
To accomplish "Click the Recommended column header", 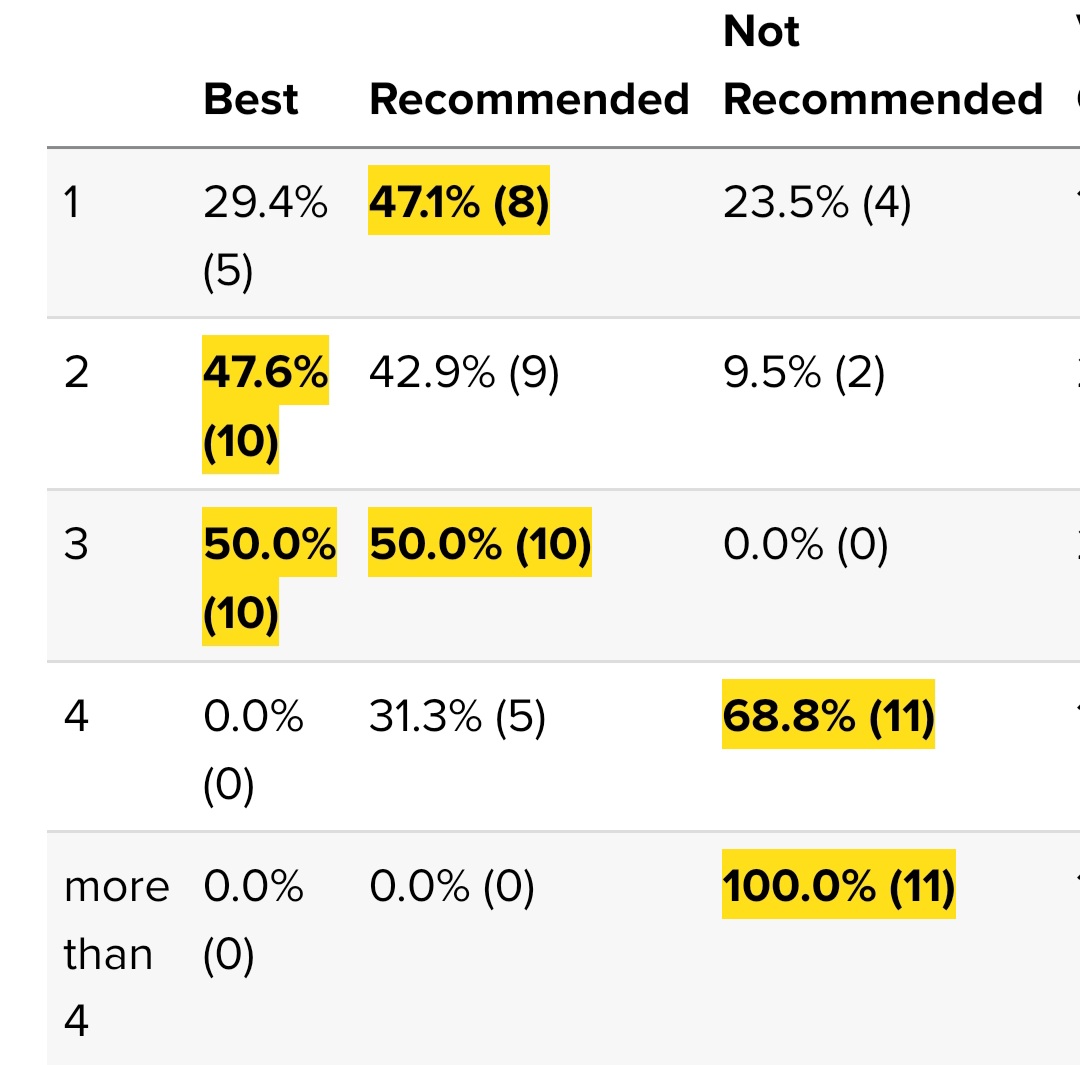I will click(x=529, y=99).
